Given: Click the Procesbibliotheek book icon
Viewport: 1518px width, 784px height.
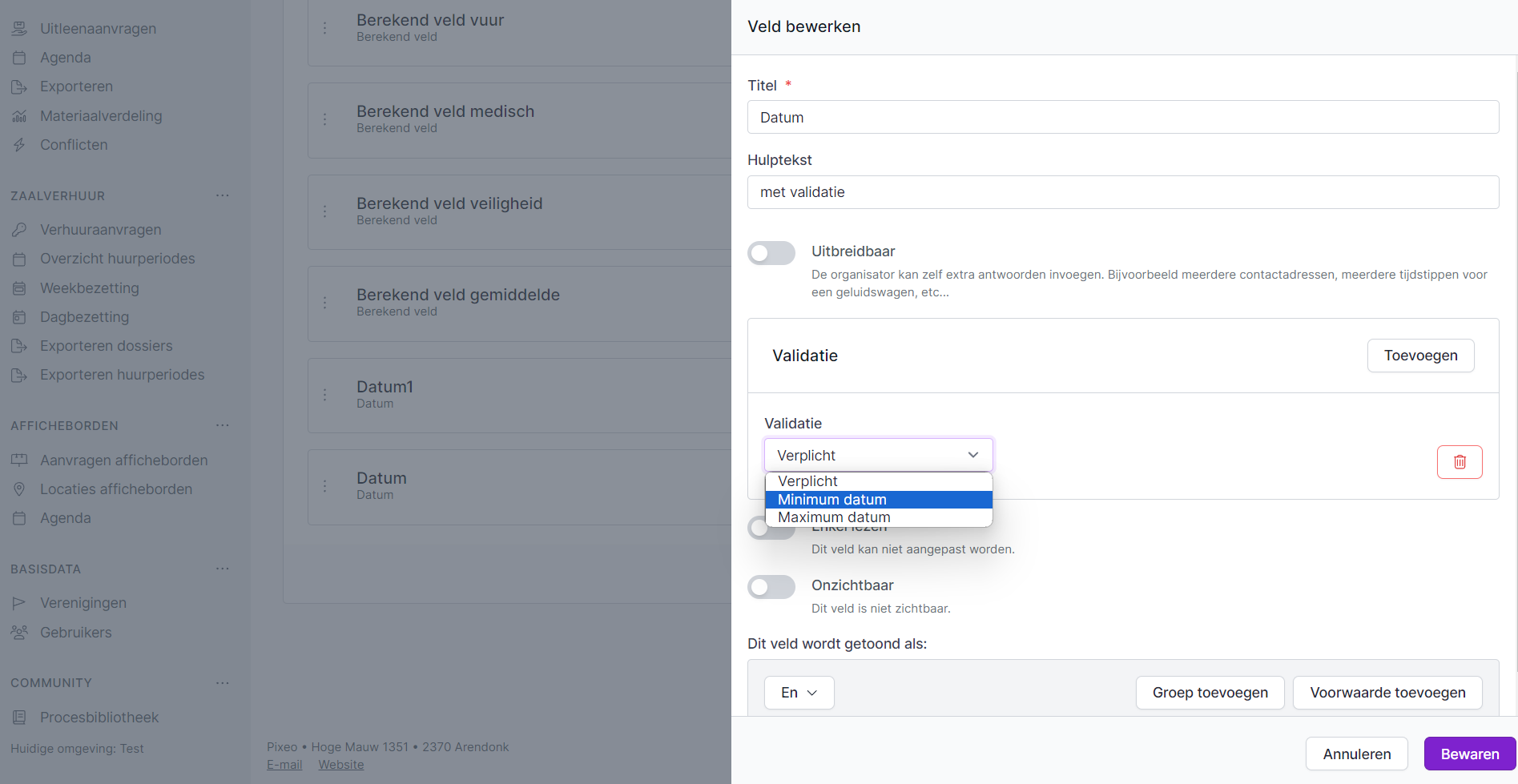Looking at the screenshot, I should click(19, 718).
